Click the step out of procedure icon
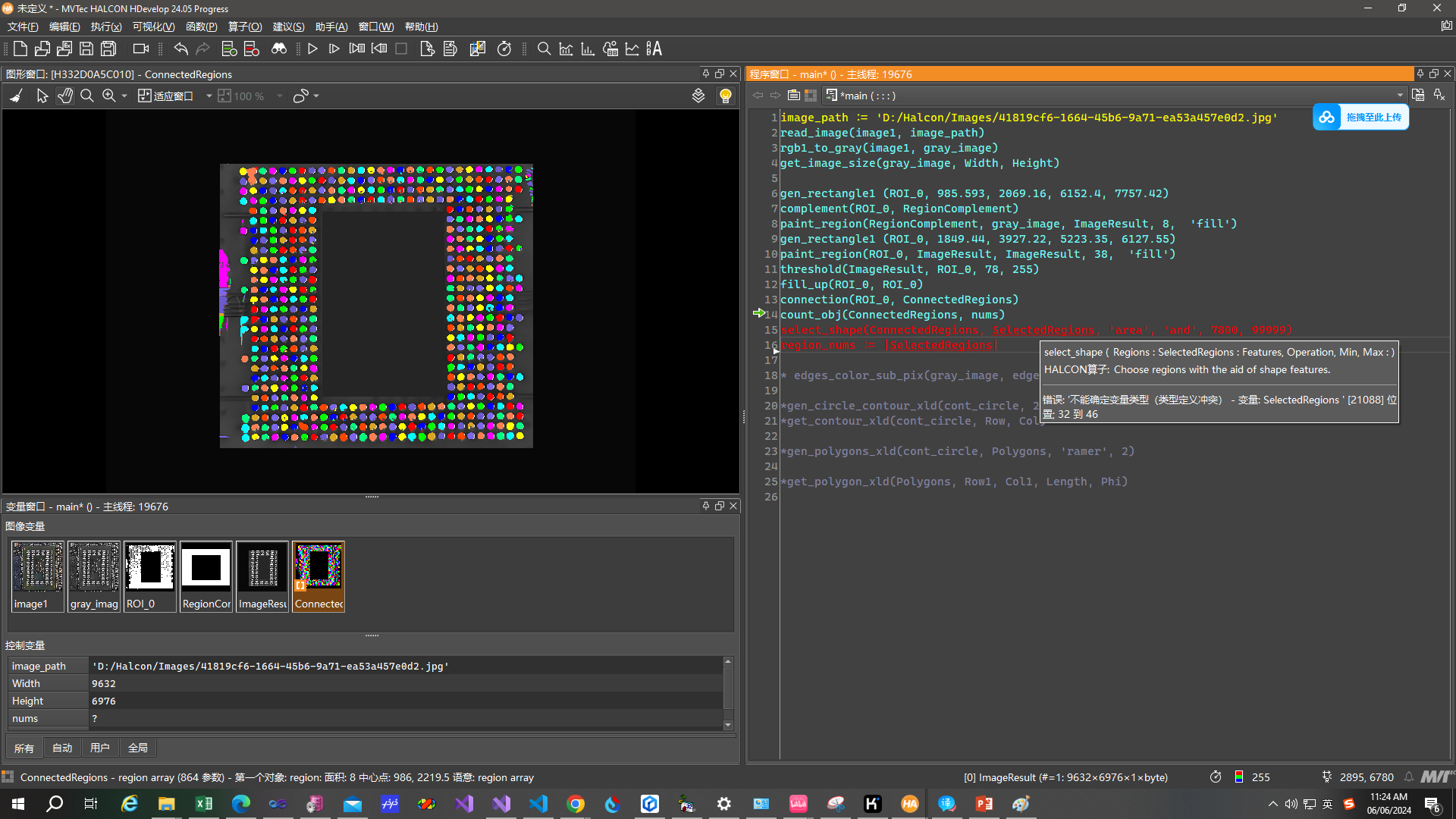This screenshot has width=1456, height=819. [379, 49]
